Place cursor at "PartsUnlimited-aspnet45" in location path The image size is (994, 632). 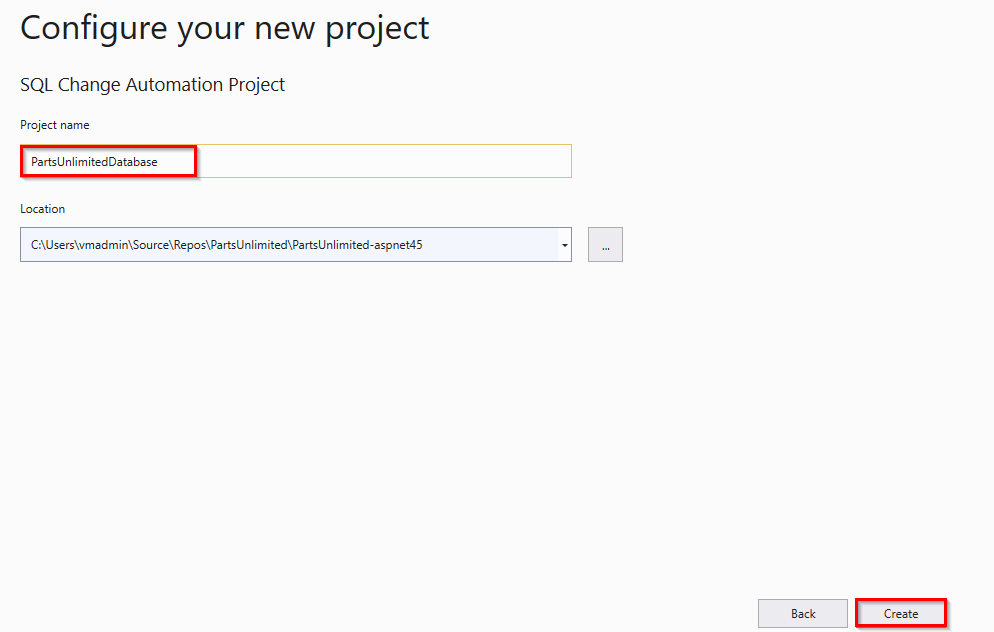tap(357, 245)
